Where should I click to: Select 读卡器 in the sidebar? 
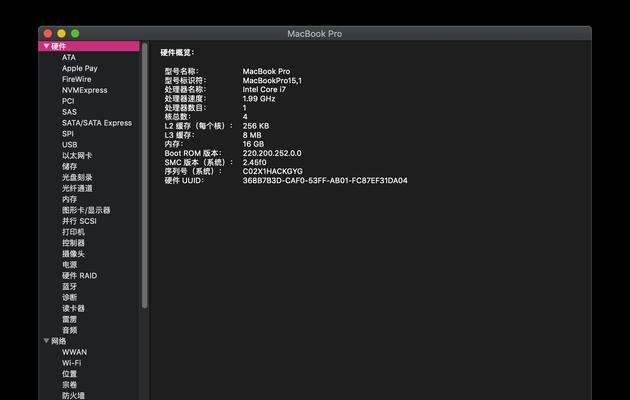pyautogui.click(x=73, y=308)
